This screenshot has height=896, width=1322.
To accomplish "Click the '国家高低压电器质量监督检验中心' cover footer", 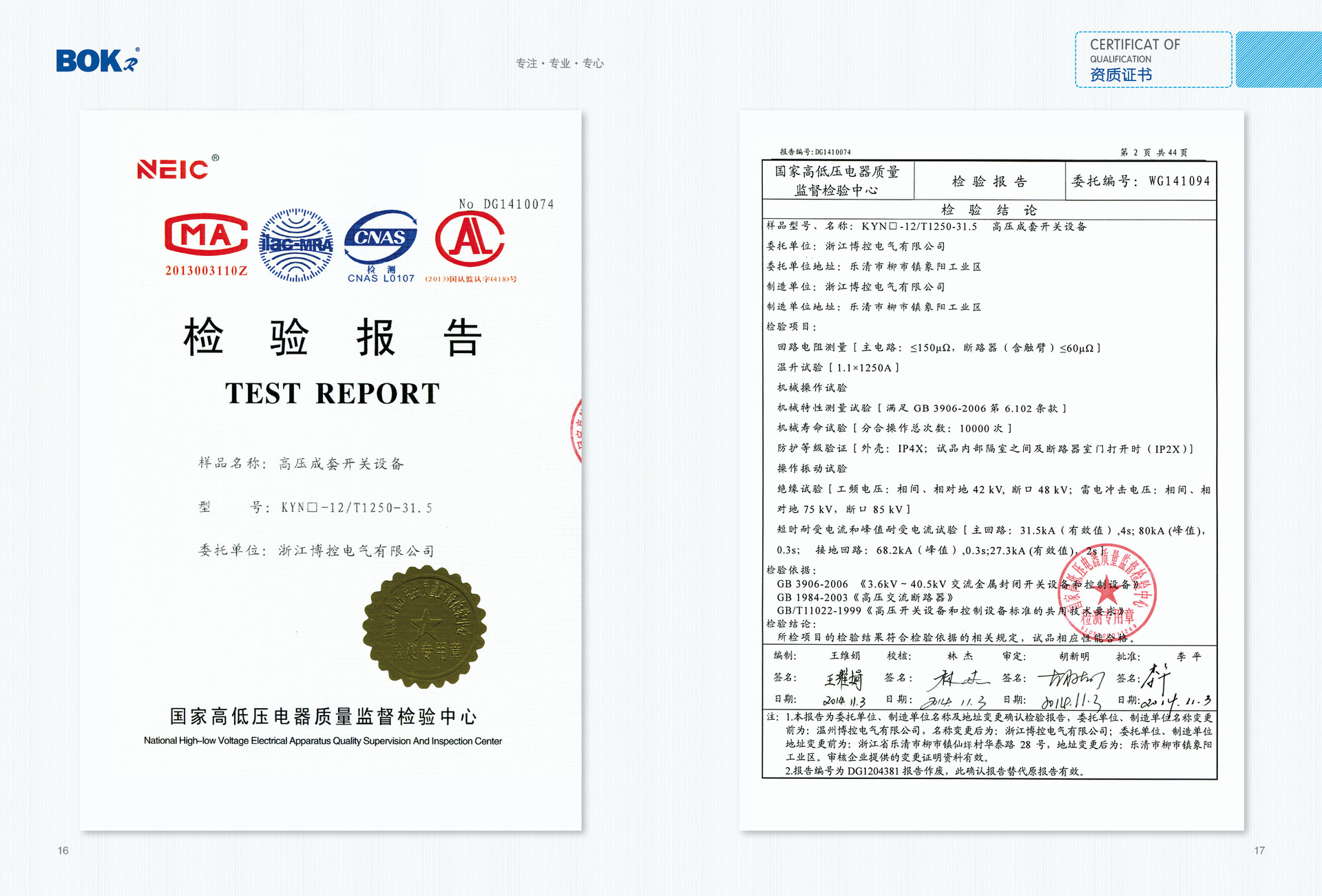I will click(323, 716).
